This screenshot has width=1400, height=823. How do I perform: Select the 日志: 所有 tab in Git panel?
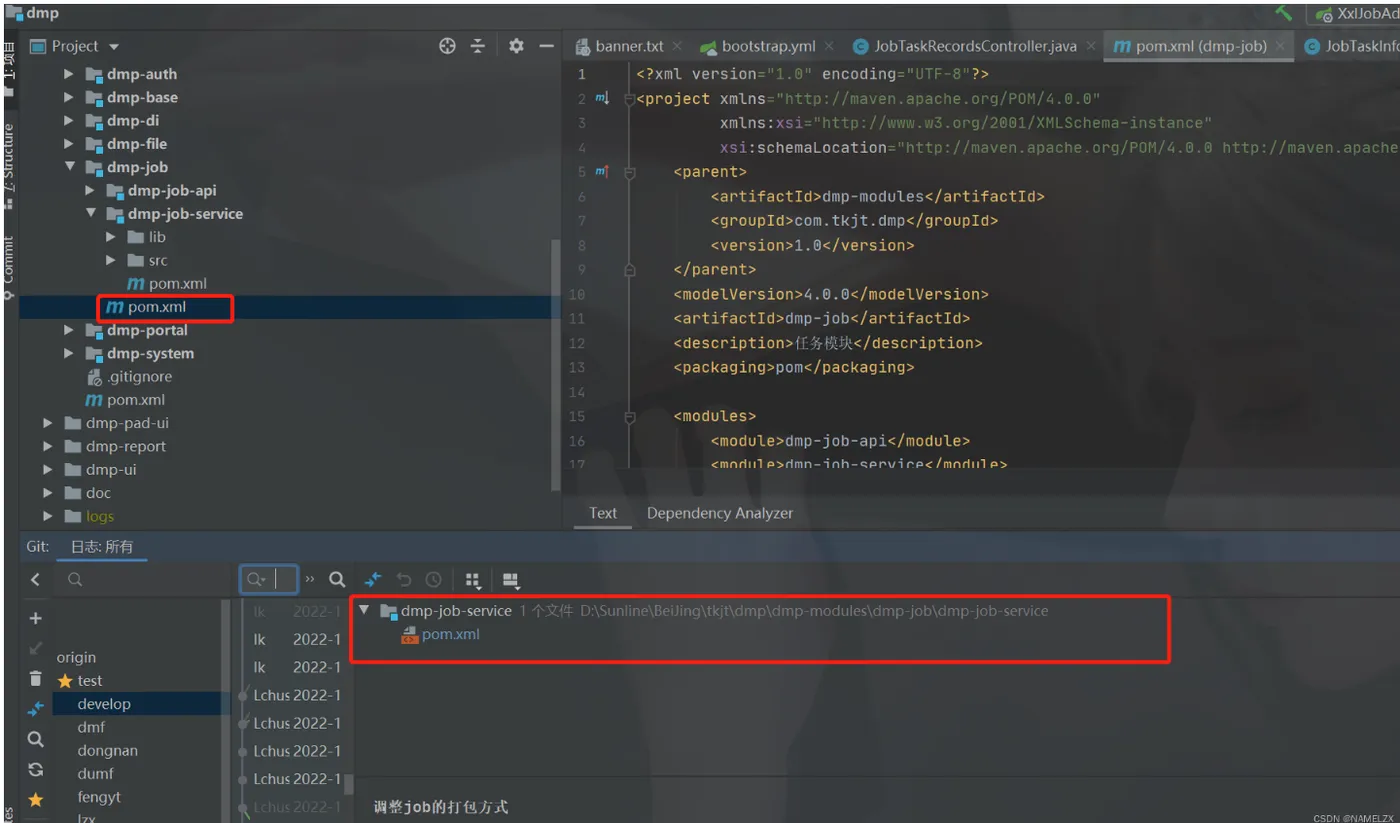pyautogui.click(x=101, y=547)
